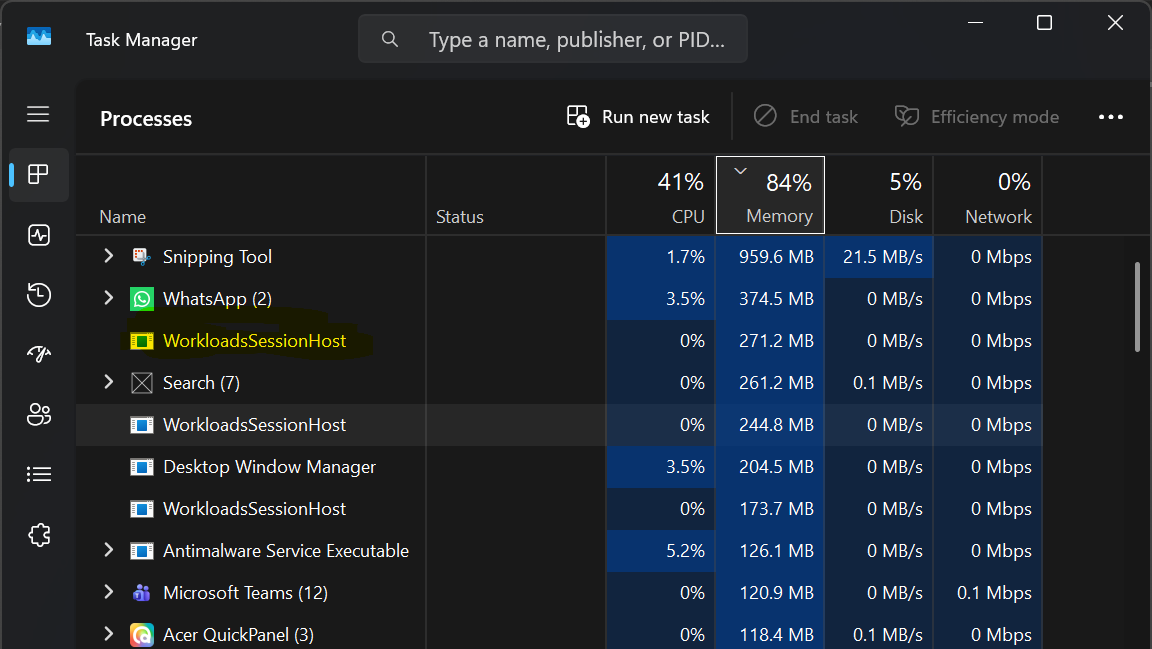Sort processes by the Disk column
The image size is (1152, 649).
pos(879,196)
